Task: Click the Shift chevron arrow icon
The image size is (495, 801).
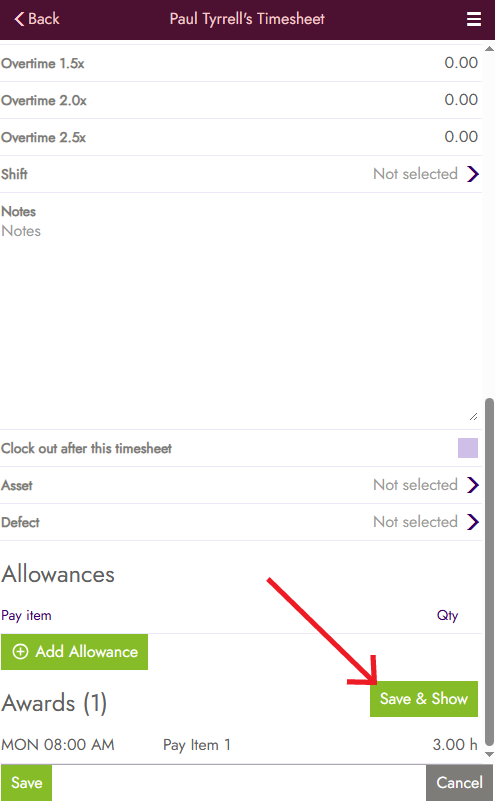Action: (473, 174)
